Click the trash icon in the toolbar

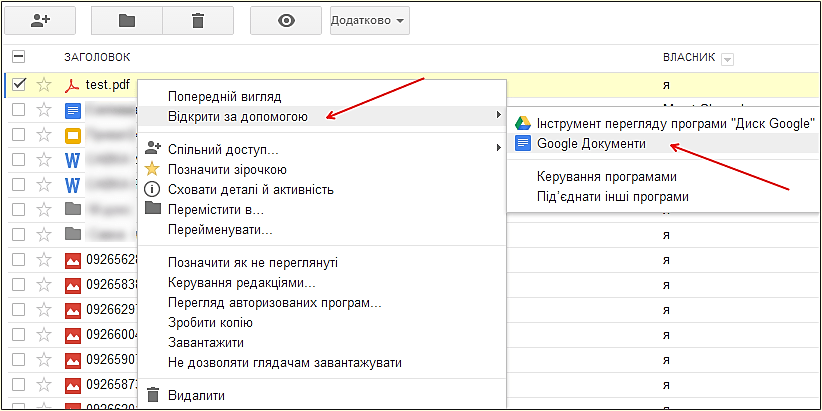point(198,20)
